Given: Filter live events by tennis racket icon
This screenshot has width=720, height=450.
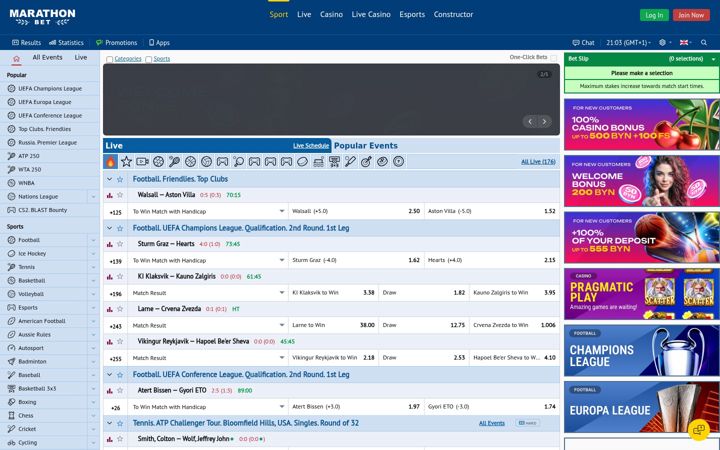Looking at the screenshot, I should pyautogui.click(x=174, y=162).
